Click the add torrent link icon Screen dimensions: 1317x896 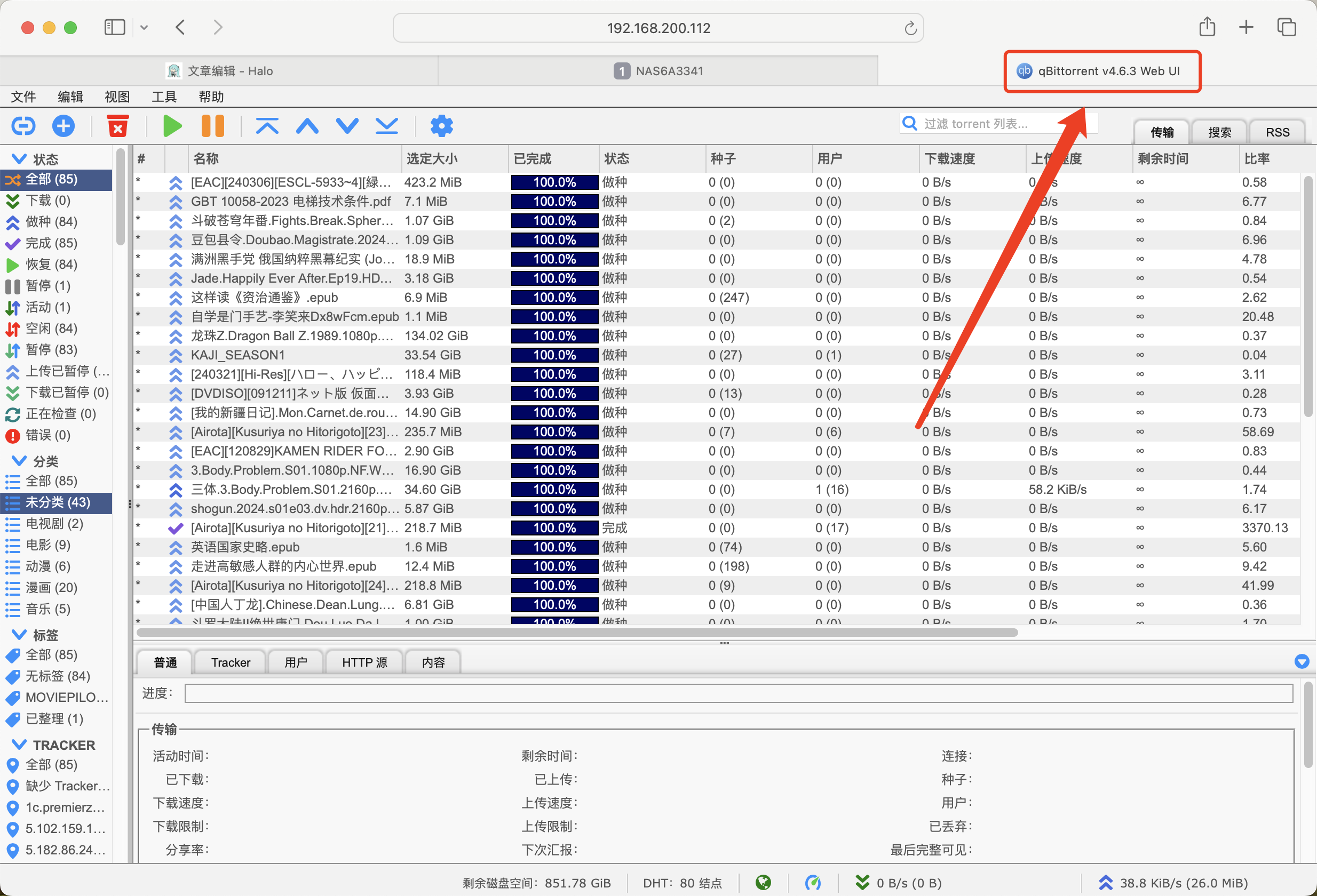coord(23,126)
